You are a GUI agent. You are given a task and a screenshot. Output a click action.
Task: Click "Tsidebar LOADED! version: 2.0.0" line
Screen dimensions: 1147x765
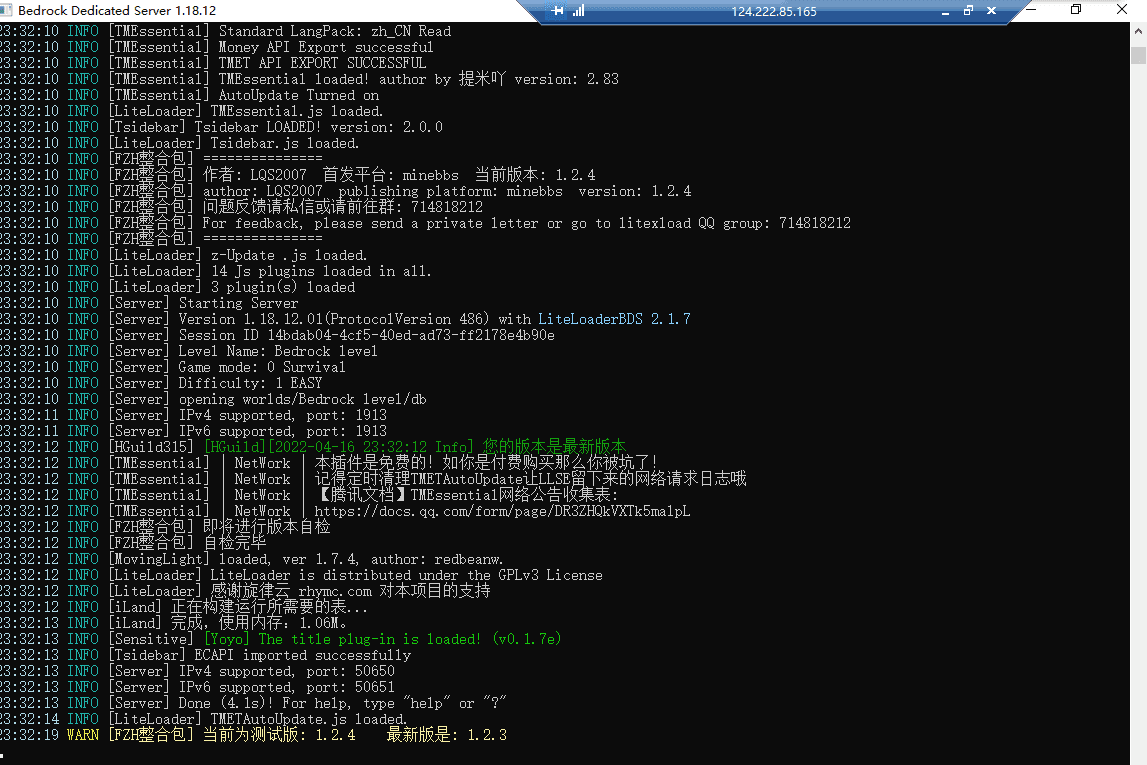point(222,127)
